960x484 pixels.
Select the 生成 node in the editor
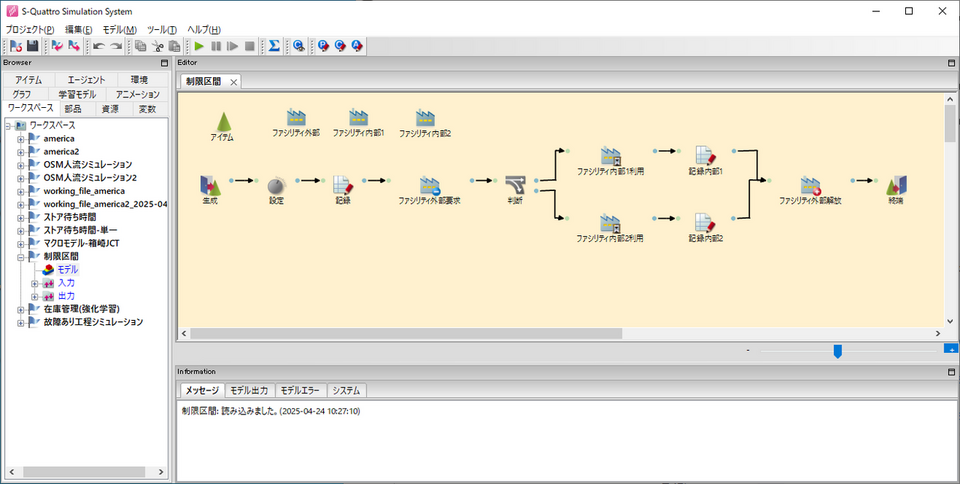tap(210, 185)
